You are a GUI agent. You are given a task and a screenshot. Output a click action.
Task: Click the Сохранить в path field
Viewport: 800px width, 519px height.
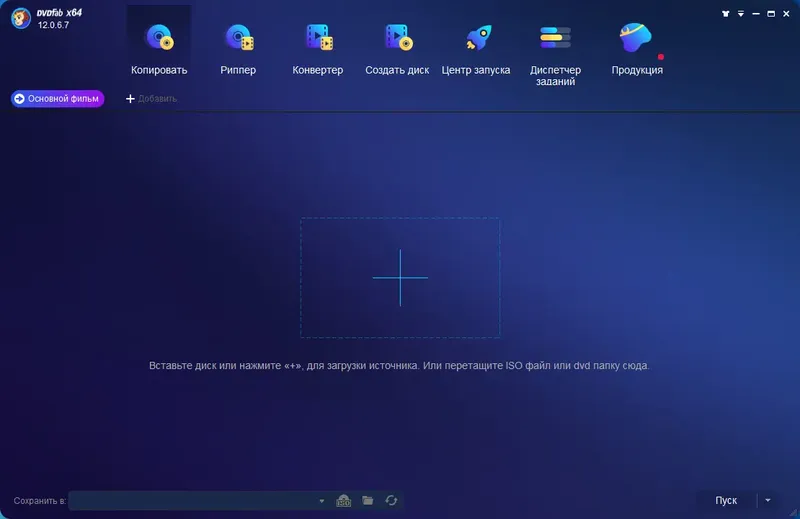[193, 501]
